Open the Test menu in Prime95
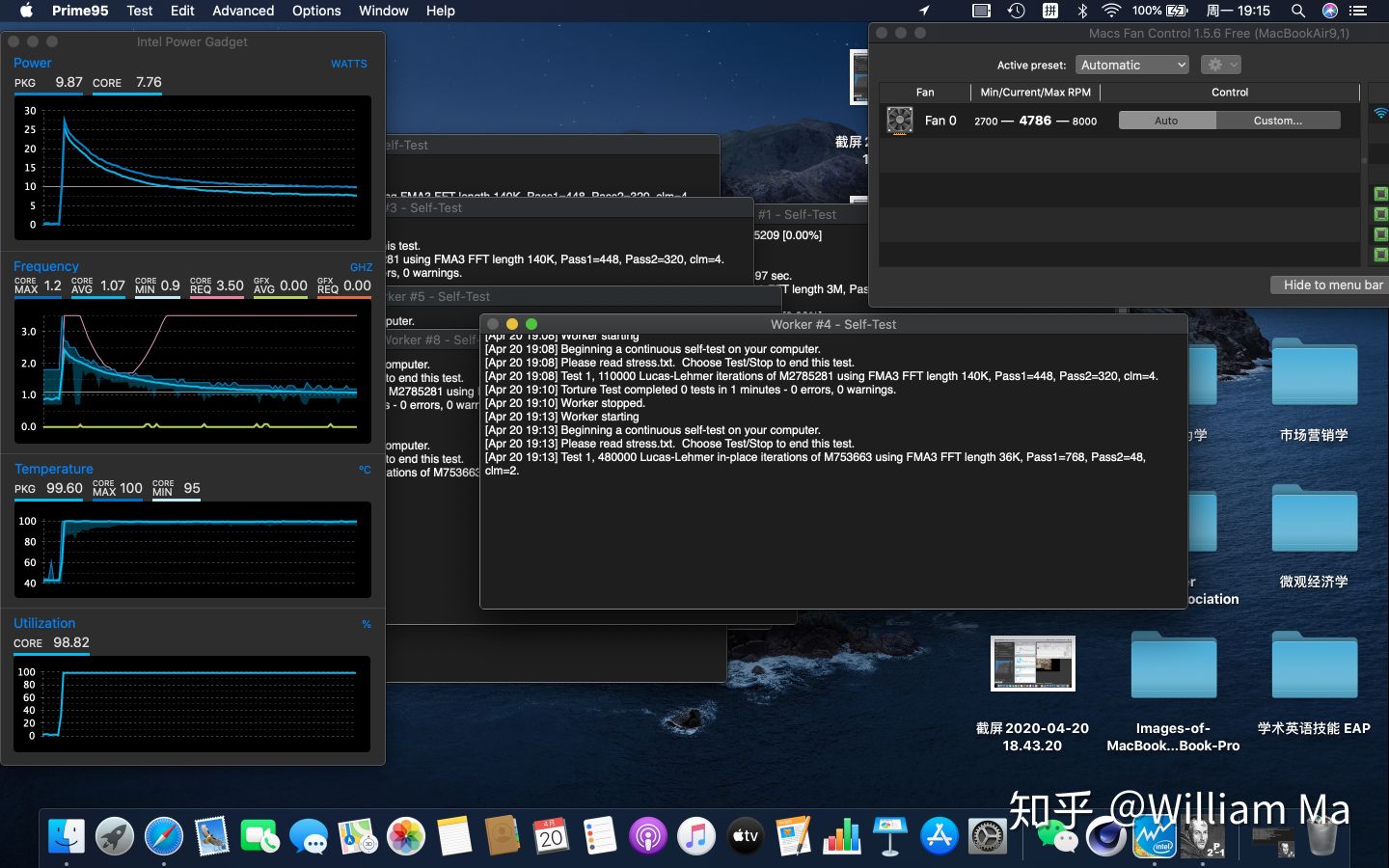The width and height of the screenshot is (1389, 868). (139, 11)
